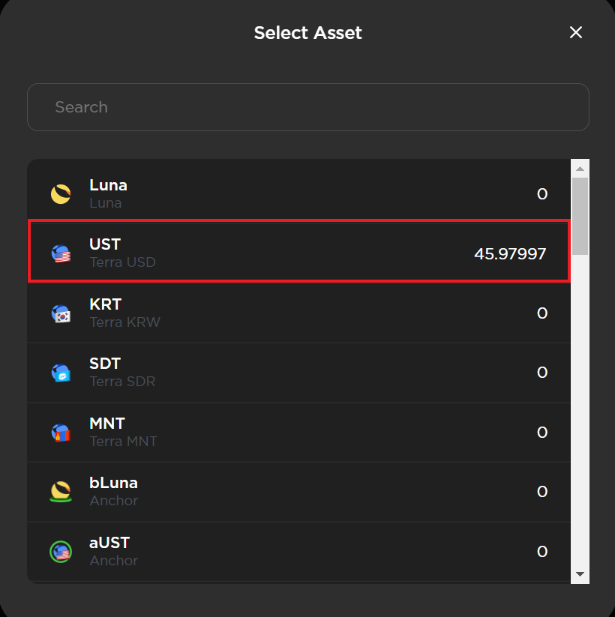615x617 pixels.
Task: Click the bLuna Anchor coin icon
Action: pos(61,491)
